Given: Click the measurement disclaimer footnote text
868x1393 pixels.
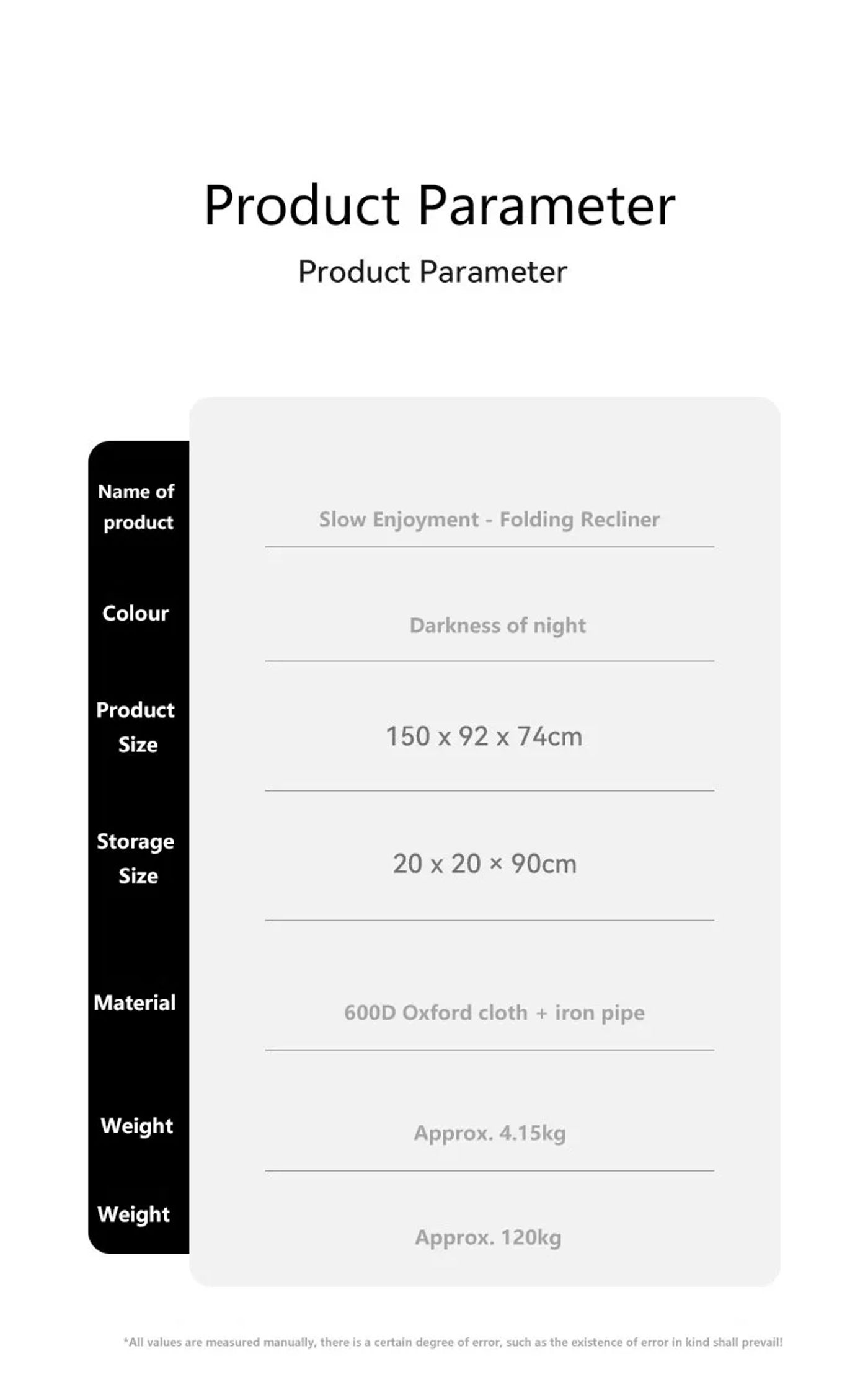Looking at the screenshot, I should pyautogui.click(x=453, y=1342).
